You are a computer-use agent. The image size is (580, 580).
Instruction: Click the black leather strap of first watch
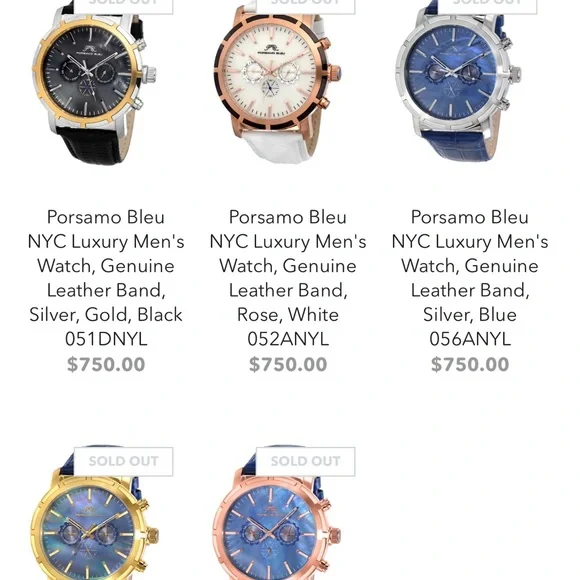coord(95,145)
